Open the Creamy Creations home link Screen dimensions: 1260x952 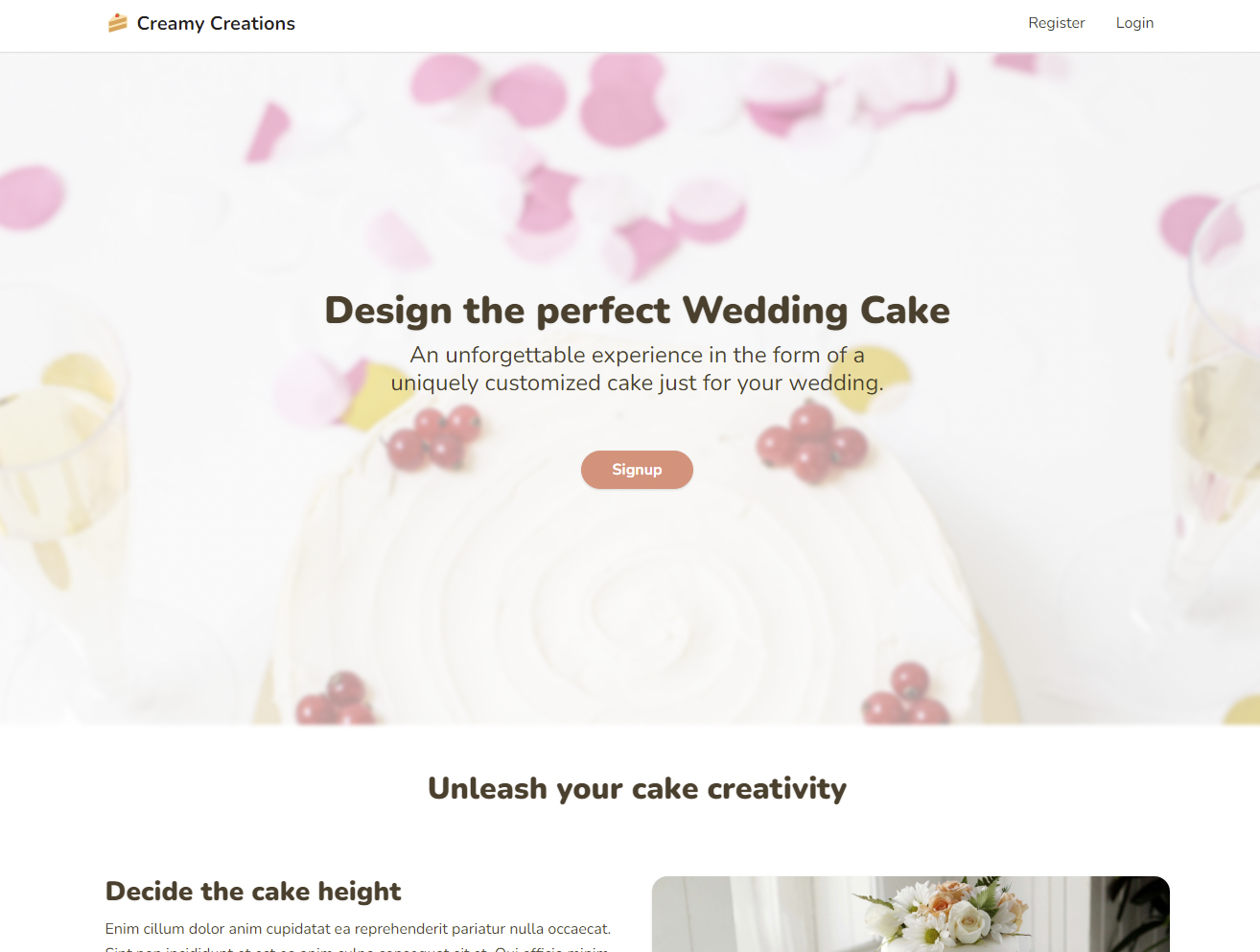[201, 23]
